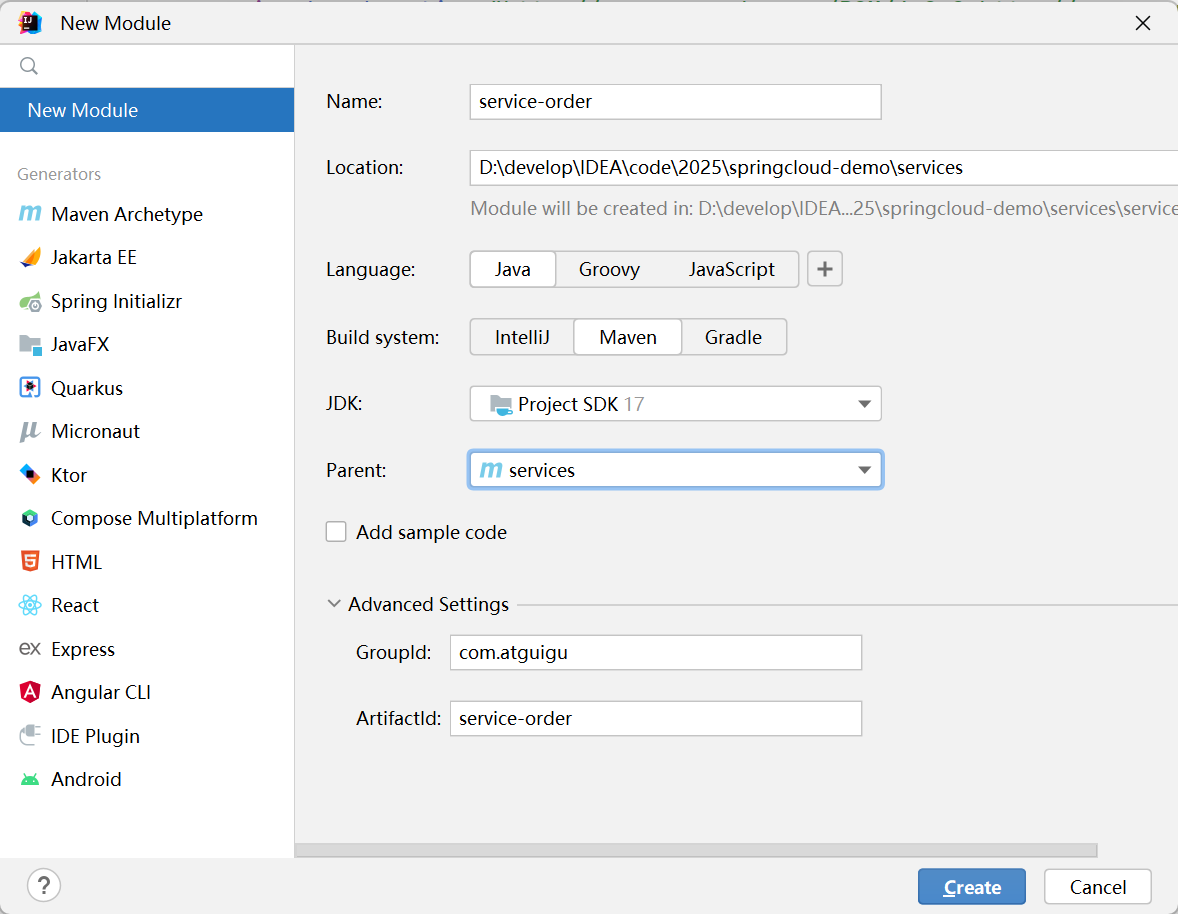Select Groovy as the language
Screen dimensions: 1178x914
coord(609,269)
